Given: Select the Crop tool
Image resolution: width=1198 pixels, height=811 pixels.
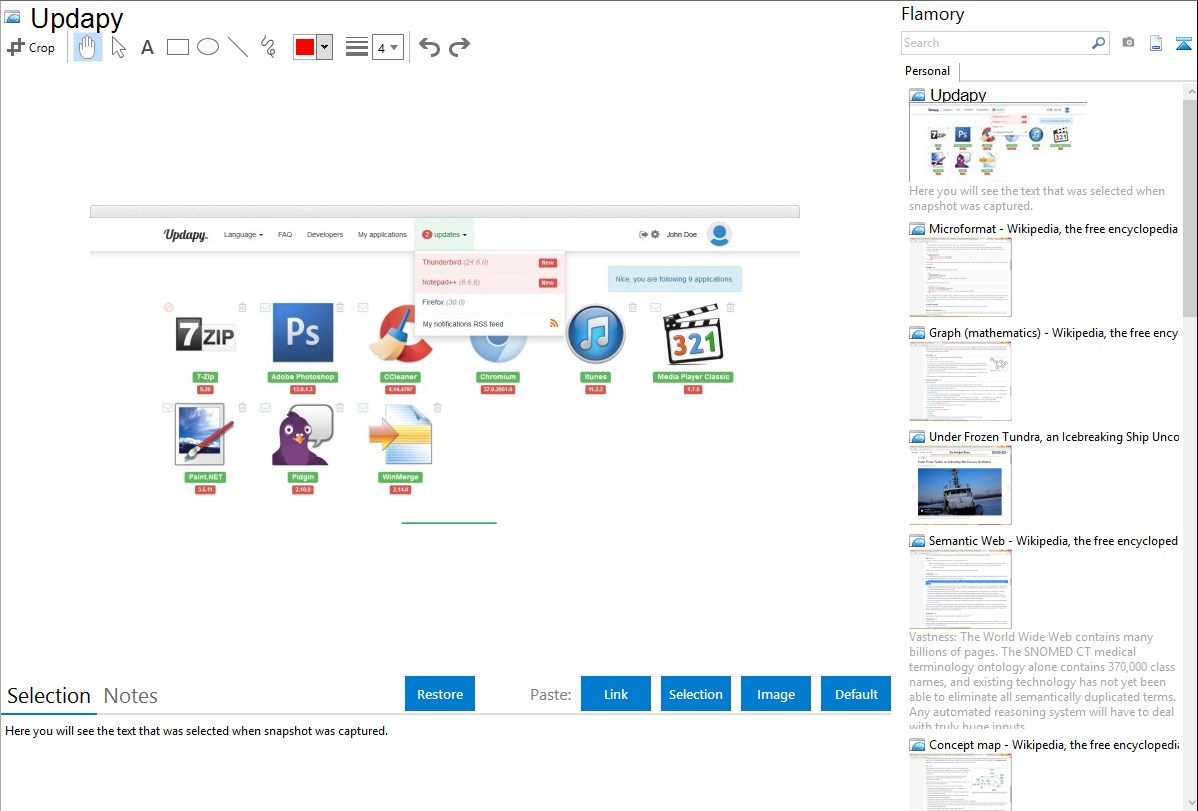Looking at the screenshot, I should (x=31, y=47).
